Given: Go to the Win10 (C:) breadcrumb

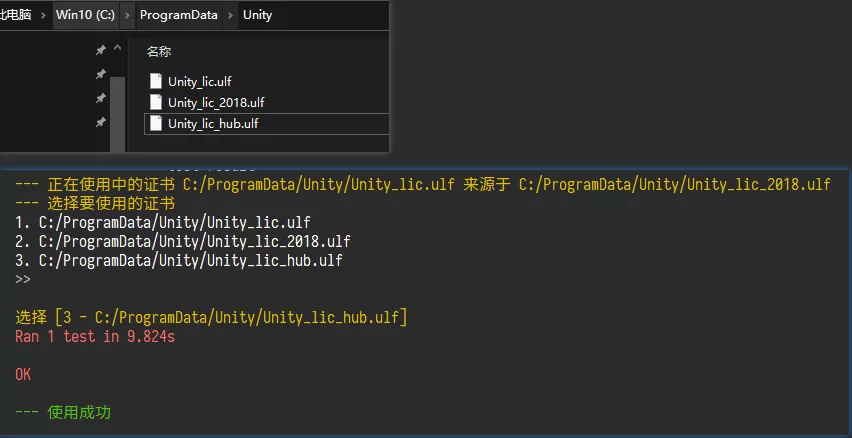Looking at the screenshot, I should [x=85, y=15].
